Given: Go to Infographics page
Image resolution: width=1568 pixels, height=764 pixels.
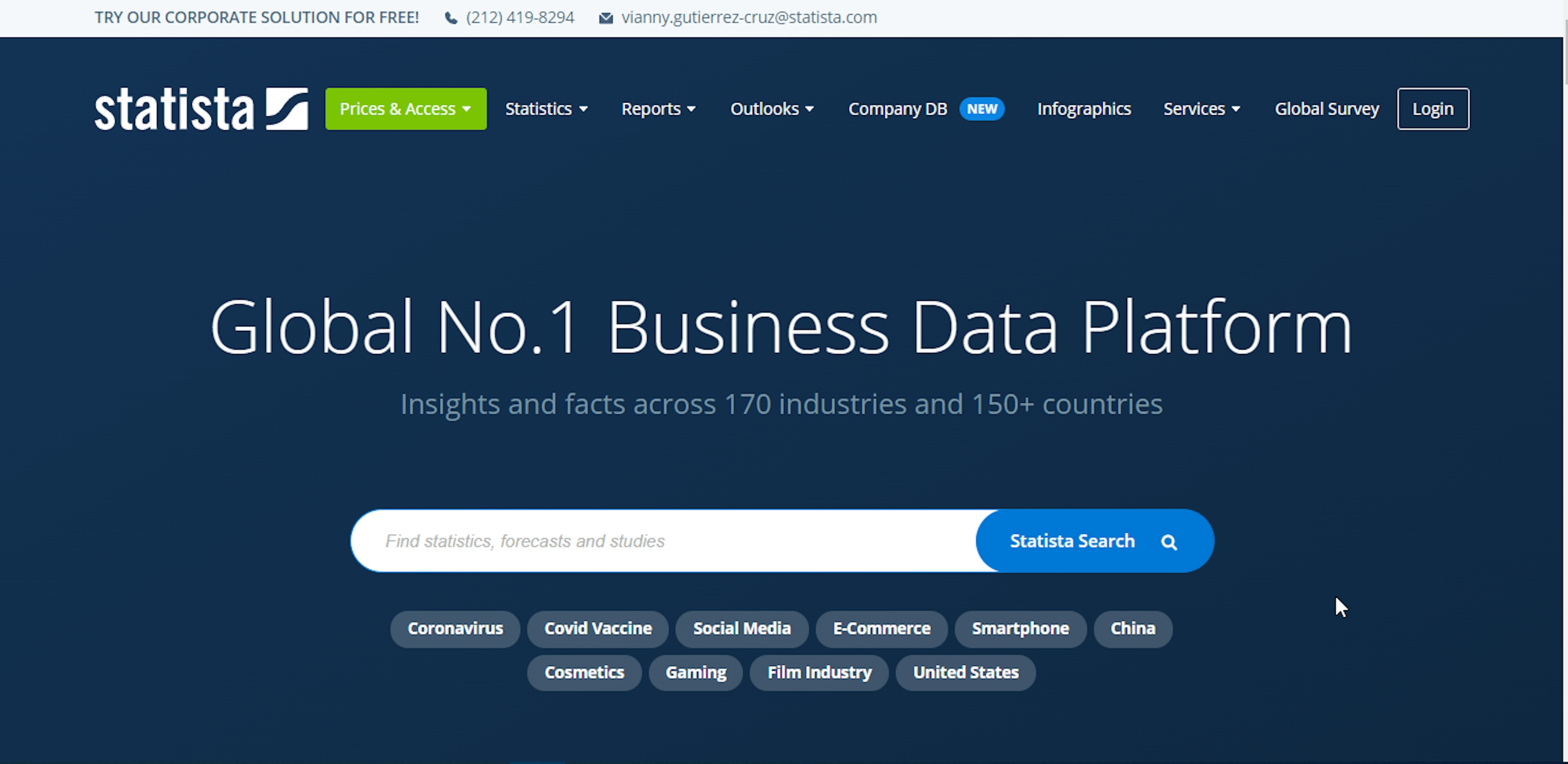Looking at the screenshot, I should (1084, 109).
